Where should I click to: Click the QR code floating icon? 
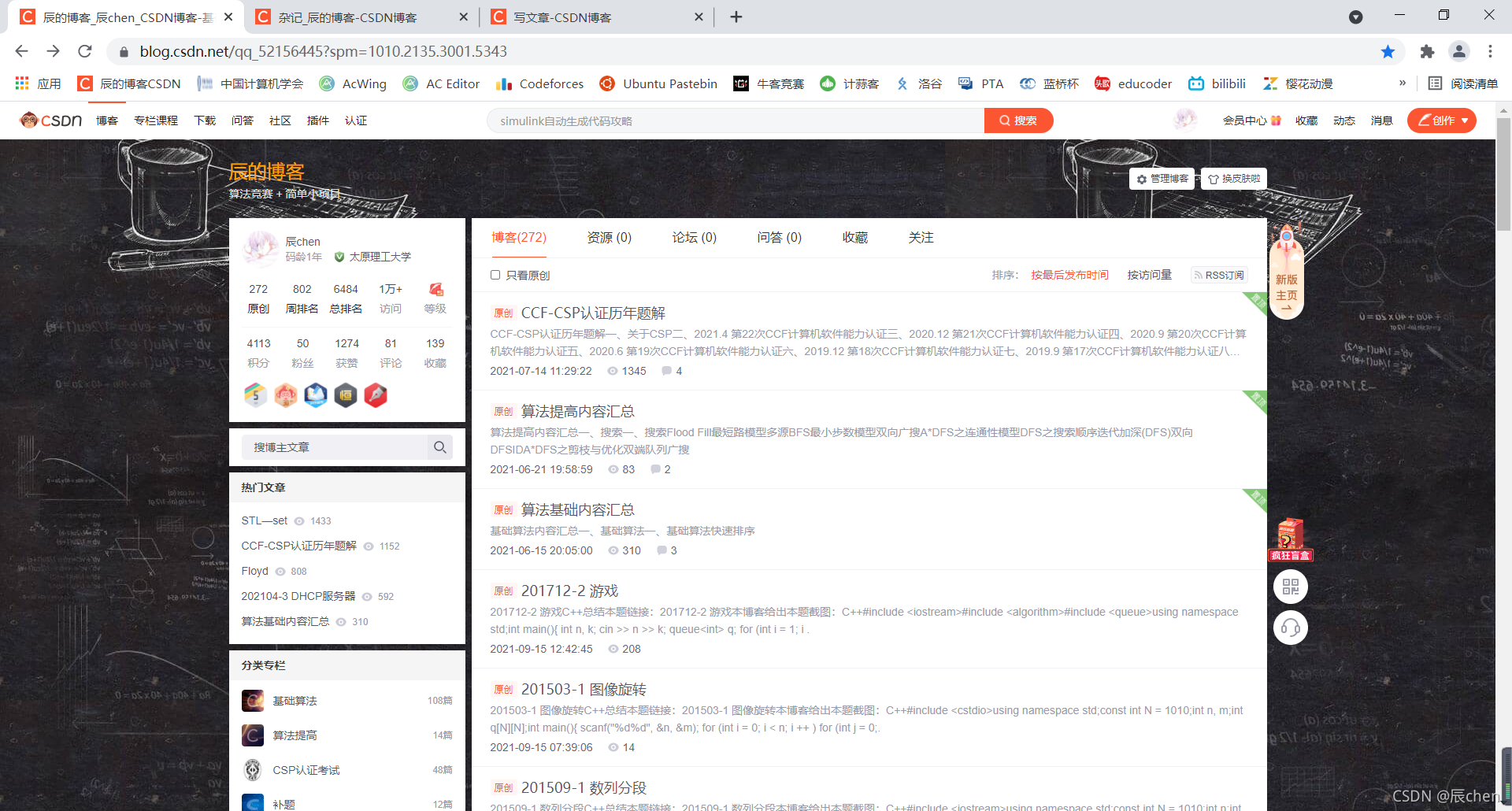pos(1291,587)
